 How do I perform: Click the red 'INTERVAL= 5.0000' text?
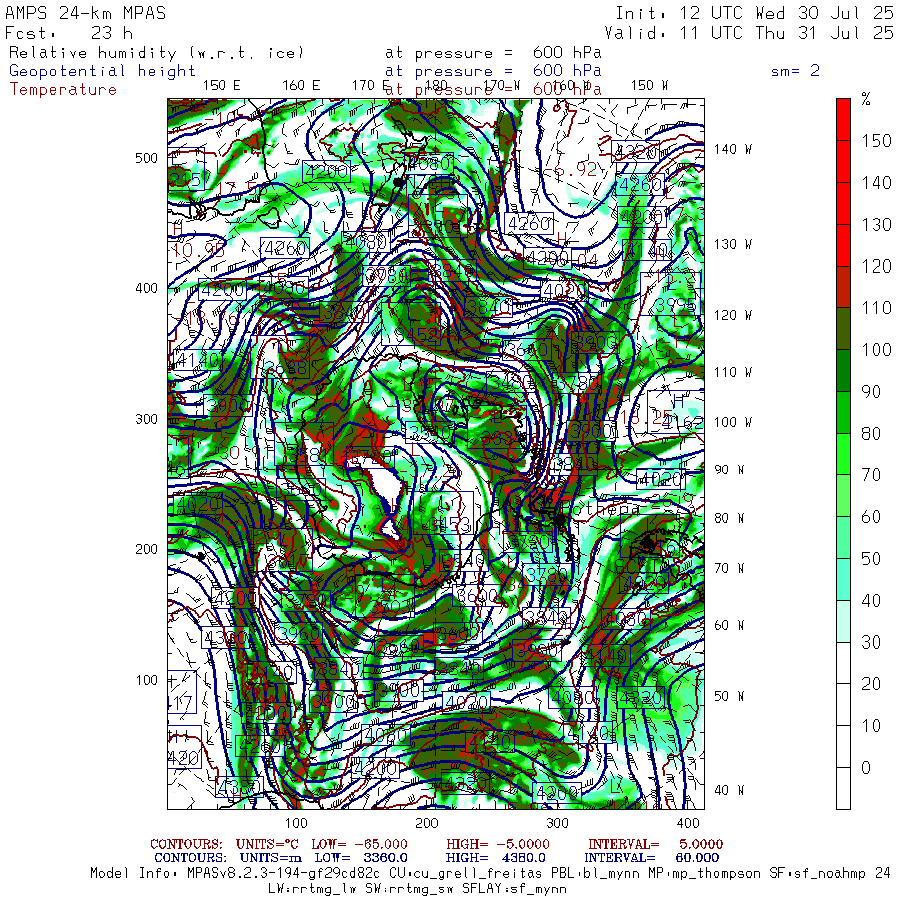point(655,844)
